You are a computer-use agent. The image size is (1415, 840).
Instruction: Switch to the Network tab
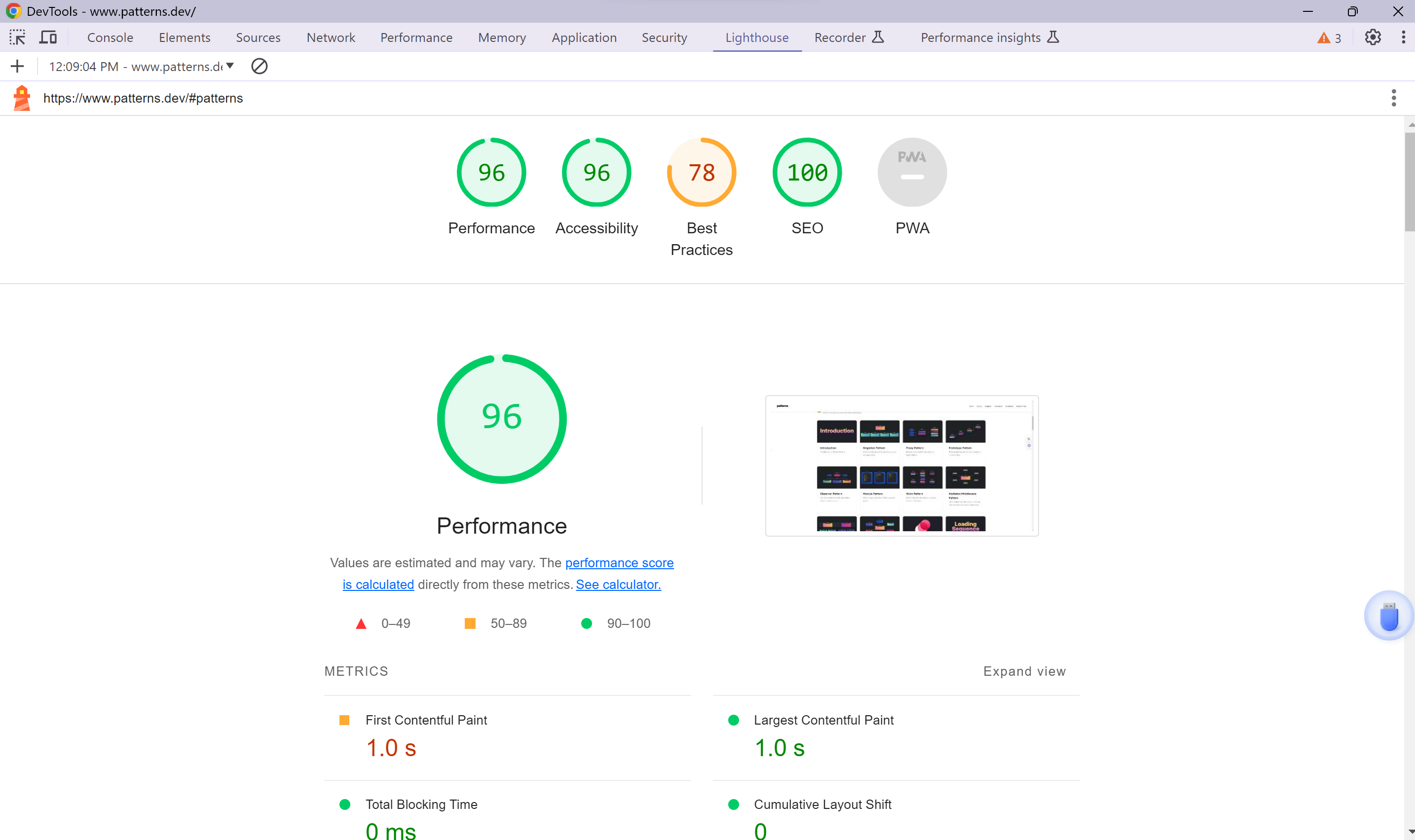331,37
